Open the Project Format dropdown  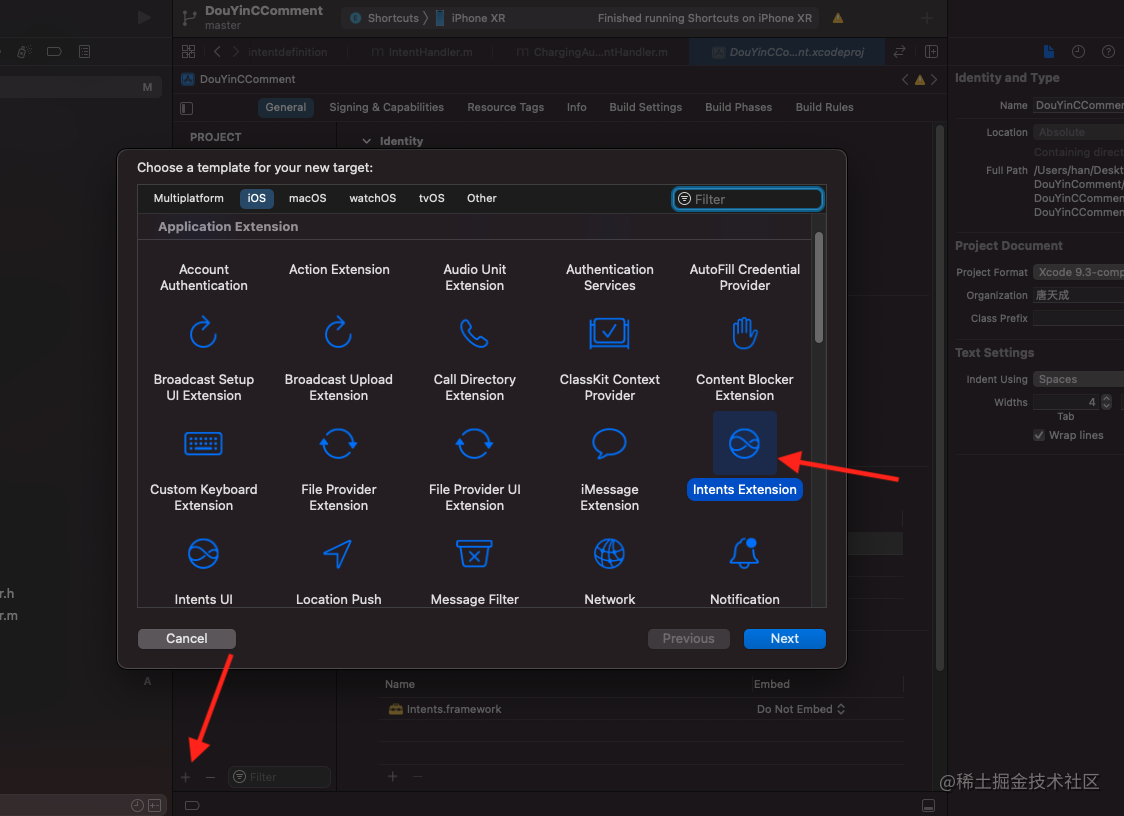coord(1078,272)
